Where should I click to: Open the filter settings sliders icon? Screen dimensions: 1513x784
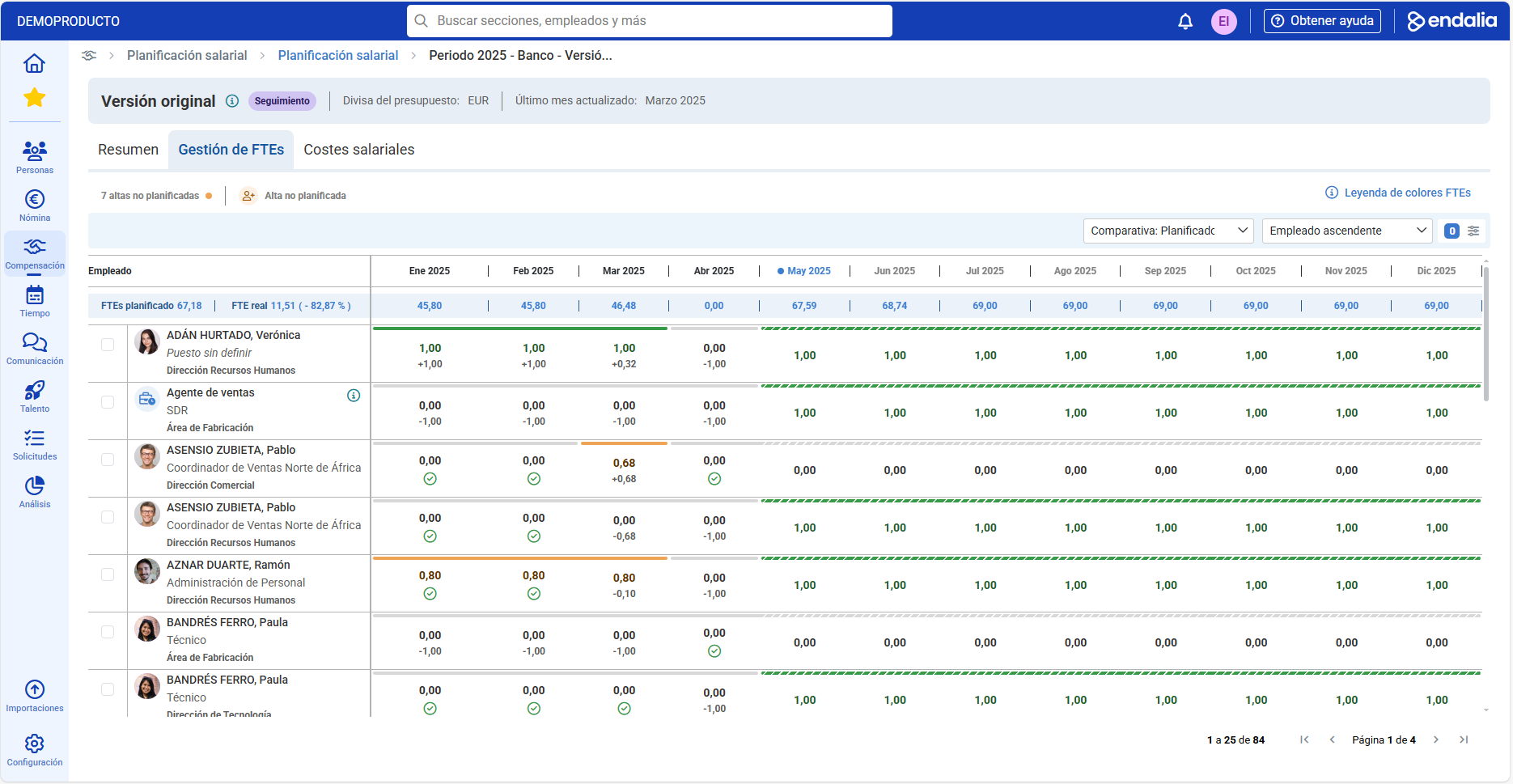[x=1473, y=231]
